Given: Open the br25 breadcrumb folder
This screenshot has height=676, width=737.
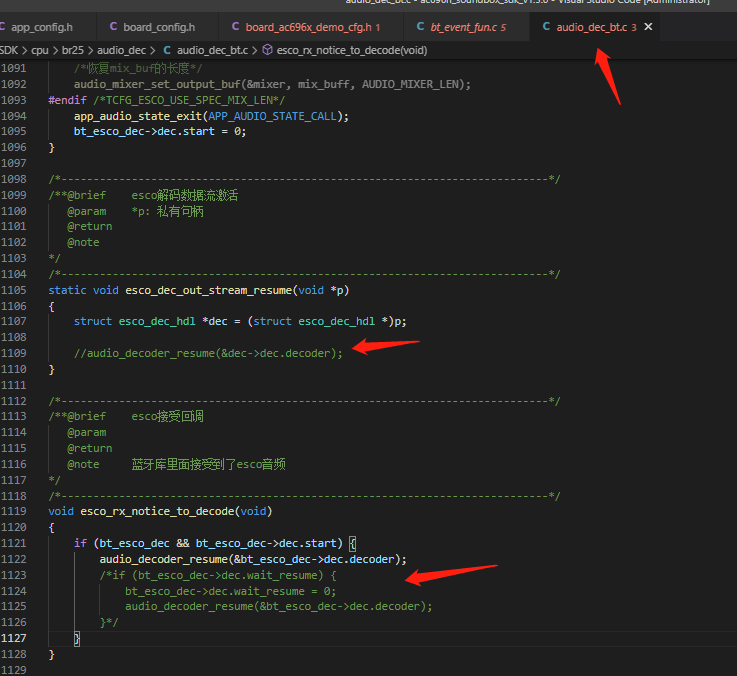Looking at the screenshot, I should pyautogui.click(x=72, y=50).
